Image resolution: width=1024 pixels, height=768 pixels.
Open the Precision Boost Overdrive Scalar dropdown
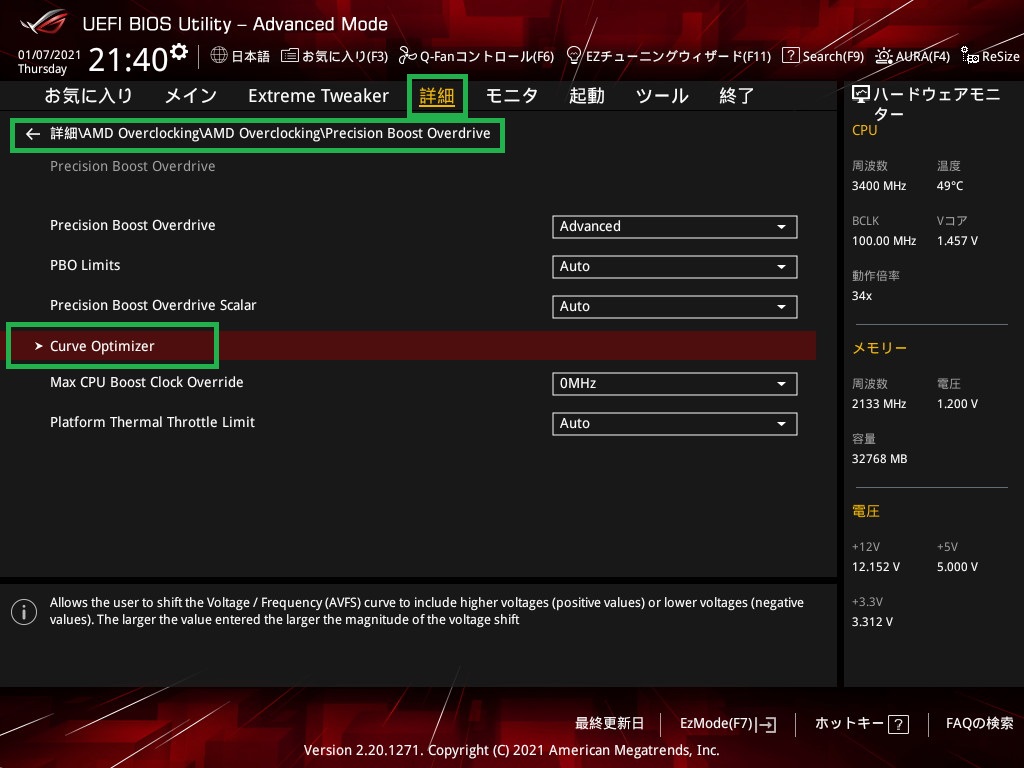(x=675, y=307)
